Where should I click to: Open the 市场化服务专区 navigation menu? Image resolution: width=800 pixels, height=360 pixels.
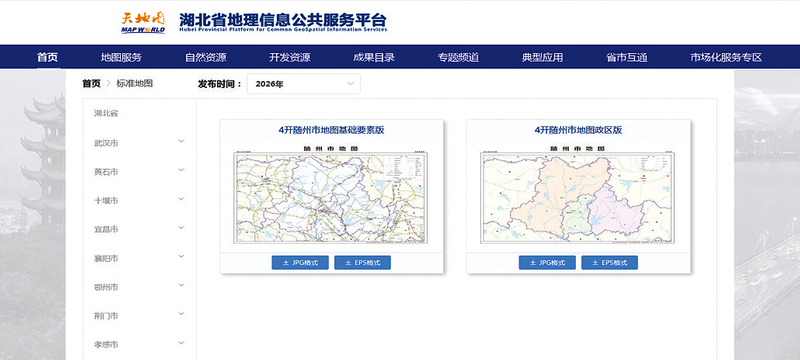[x=726, y=58]
